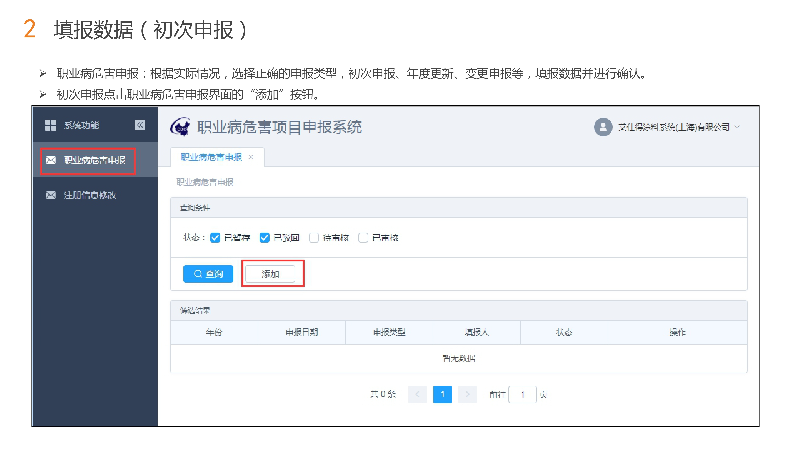
Task: Click the 填报人 column header
Action: [477, 333]
